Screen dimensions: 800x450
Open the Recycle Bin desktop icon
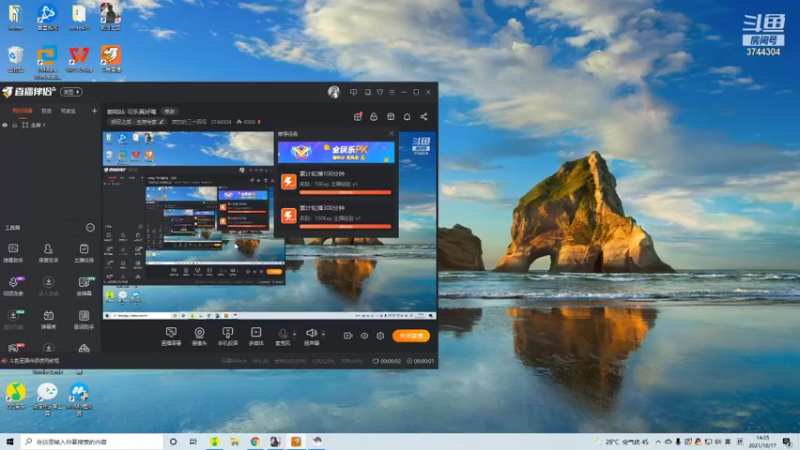pos(16,59)
